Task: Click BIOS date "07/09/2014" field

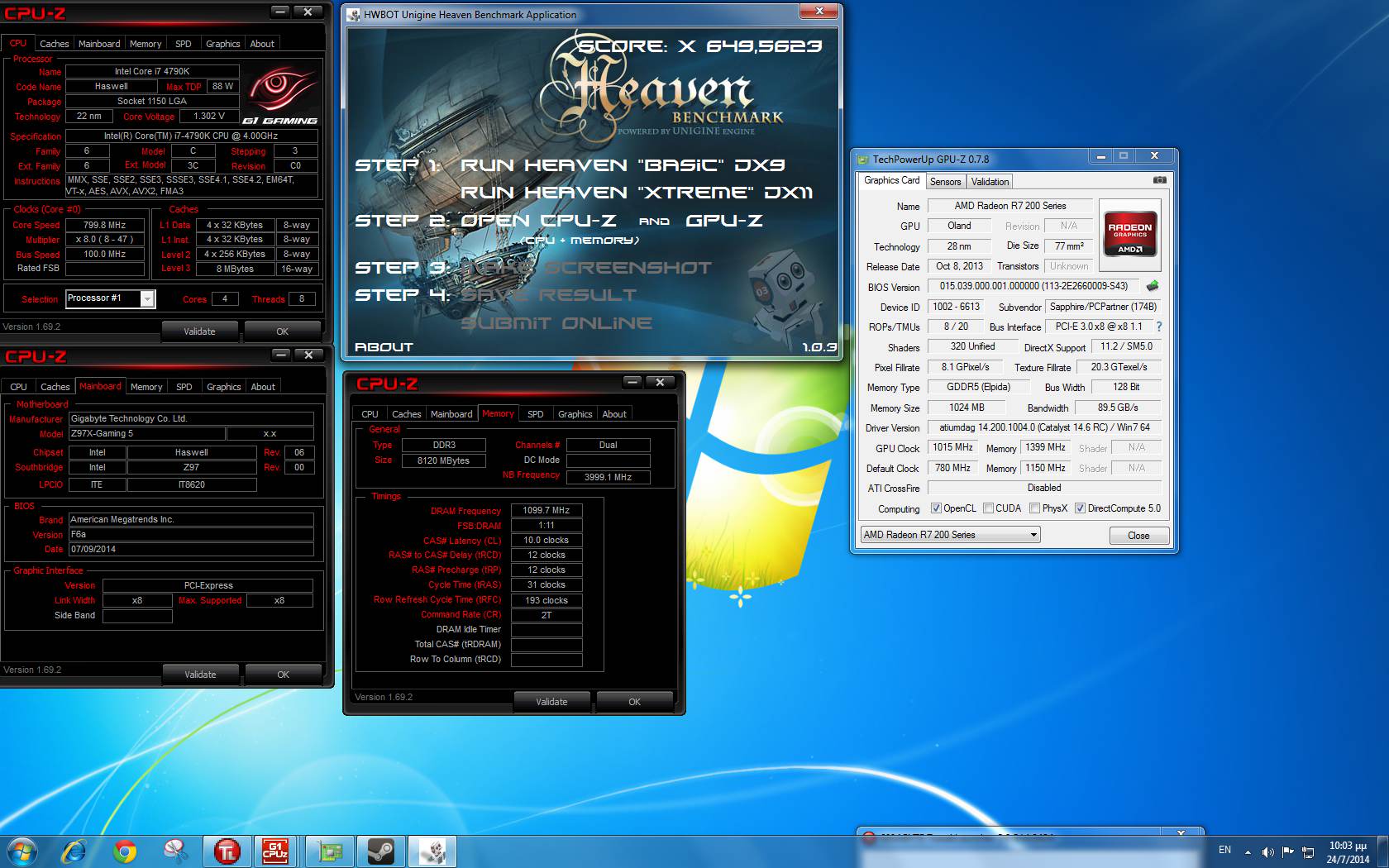Action: coord(191,549)
